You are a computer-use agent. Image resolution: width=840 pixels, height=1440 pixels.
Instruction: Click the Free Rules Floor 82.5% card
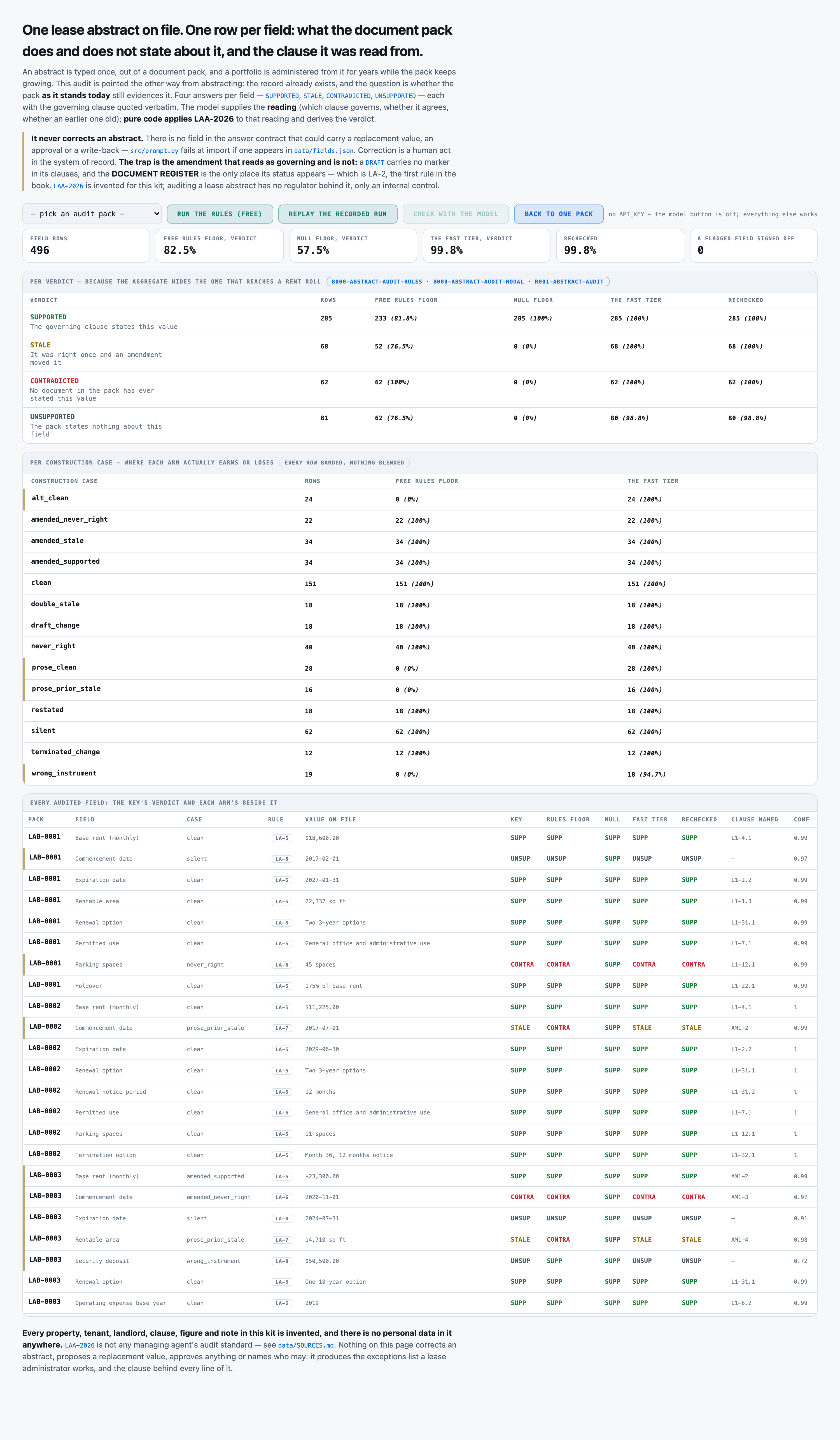point(220,246)
